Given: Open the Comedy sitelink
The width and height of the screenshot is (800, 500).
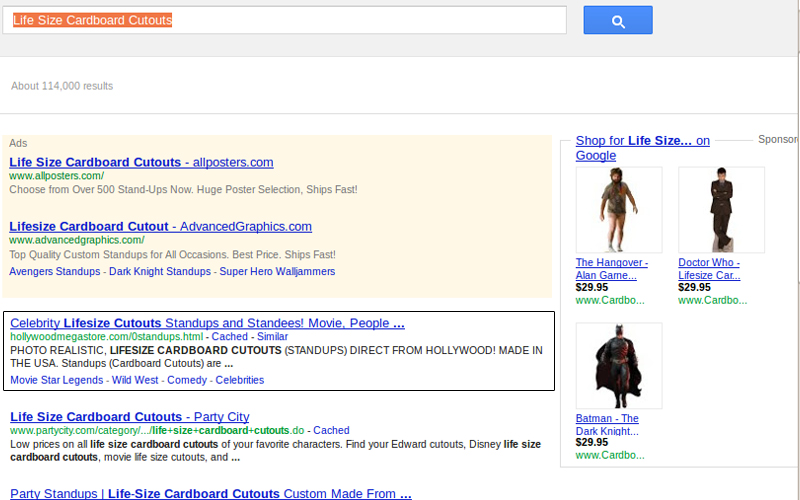Looking at the screenshot, I should coord(187,380).
